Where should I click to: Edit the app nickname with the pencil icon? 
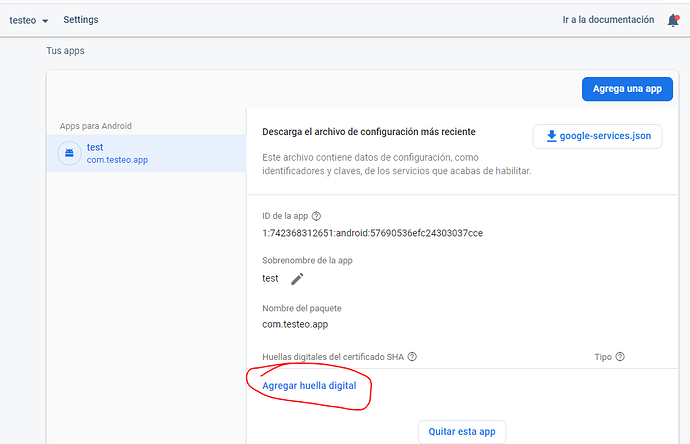pyautogui.click(x=297, y=279)
